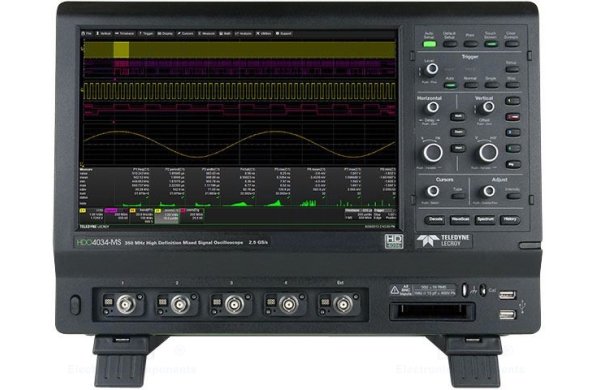Toggle the channel 2 button

coord(512,117)
